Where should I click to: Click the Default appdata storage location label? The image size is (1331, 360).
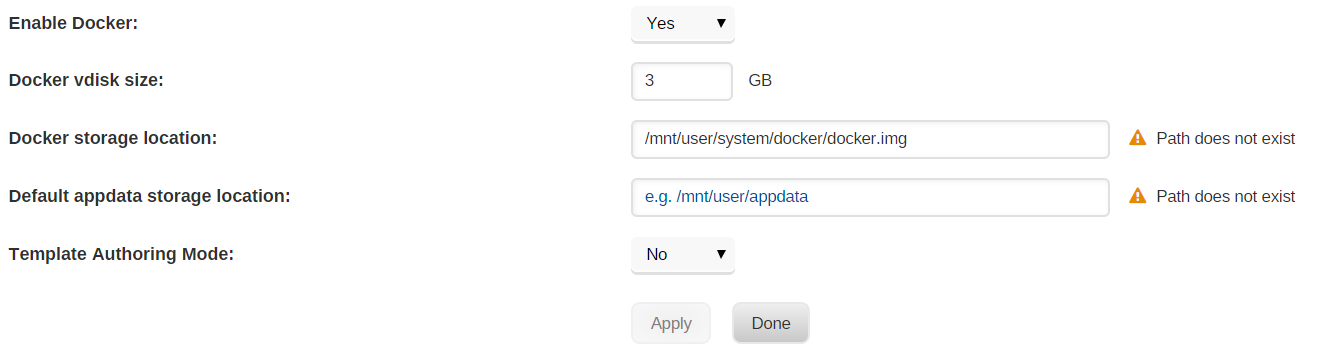click(149, 196)
